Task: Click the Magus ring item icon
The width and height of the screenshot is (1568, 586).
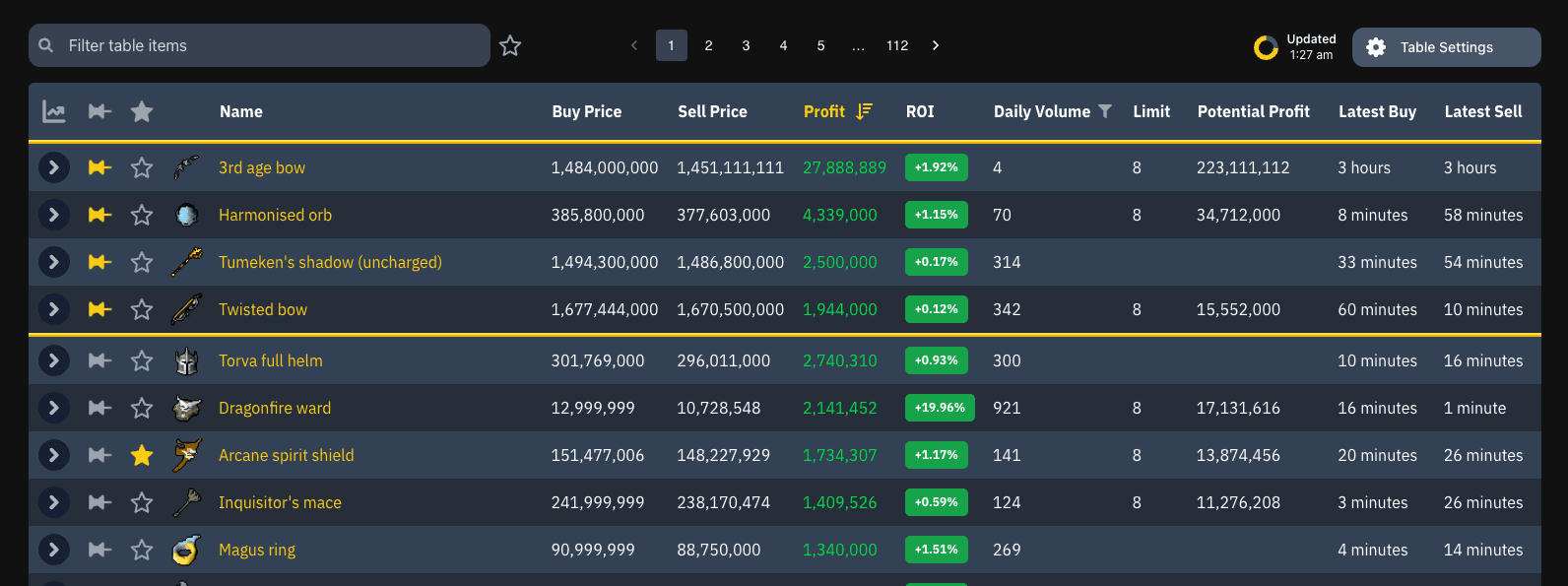Action: (186, 550)
